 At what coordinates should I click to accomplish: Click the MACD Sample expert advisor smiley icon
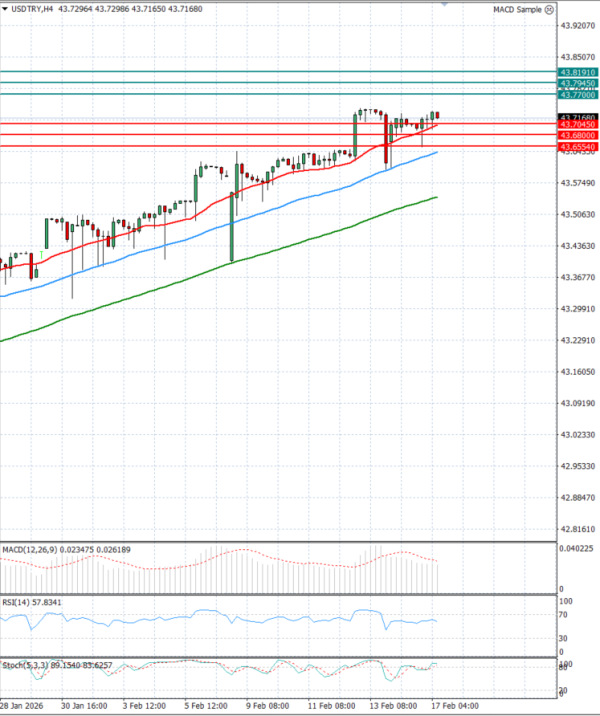(547, 9)
